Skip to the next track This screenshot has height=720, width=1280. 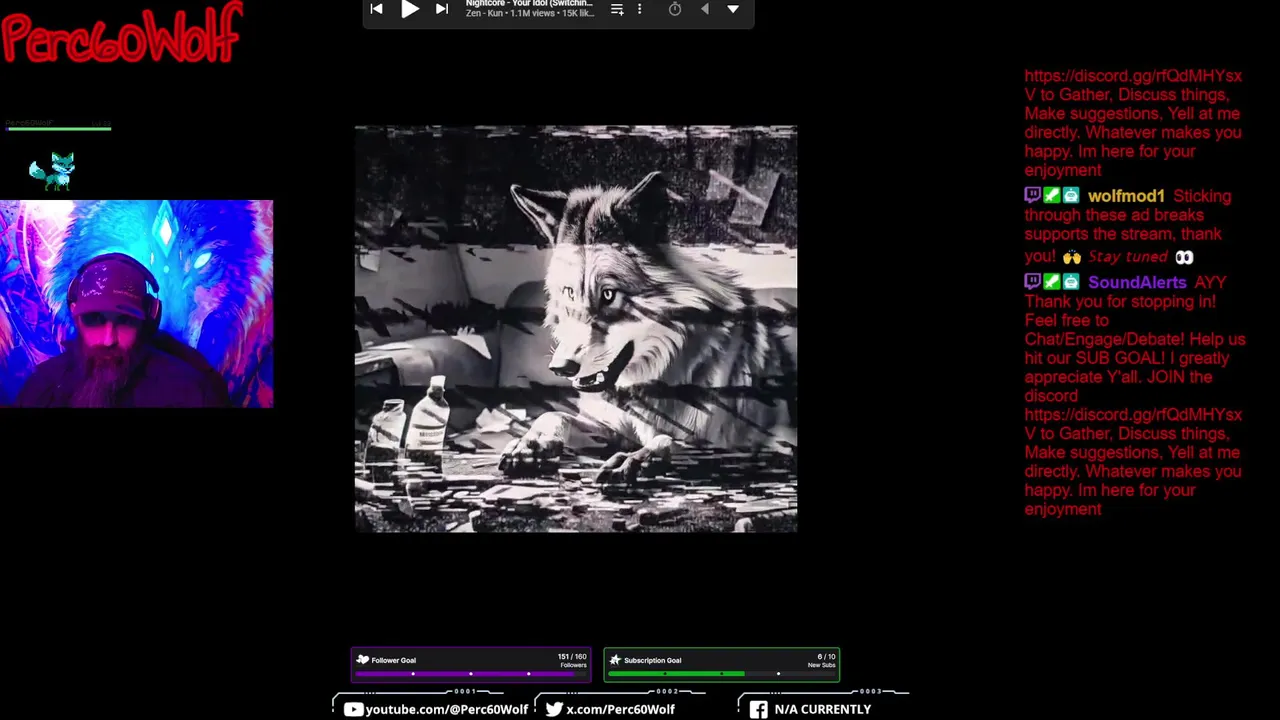click(x=442, y=9)
